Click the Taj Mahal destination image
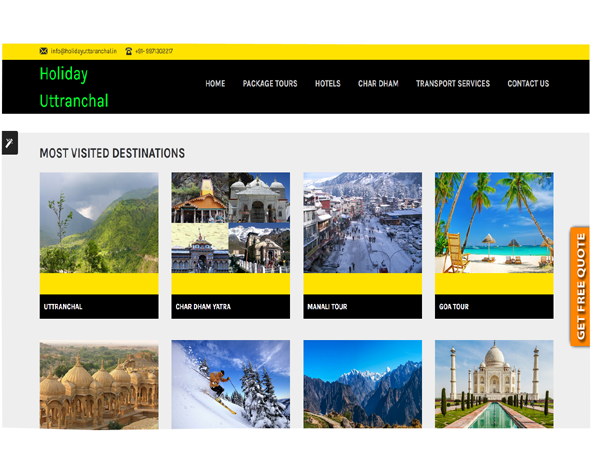 point(494,384)
